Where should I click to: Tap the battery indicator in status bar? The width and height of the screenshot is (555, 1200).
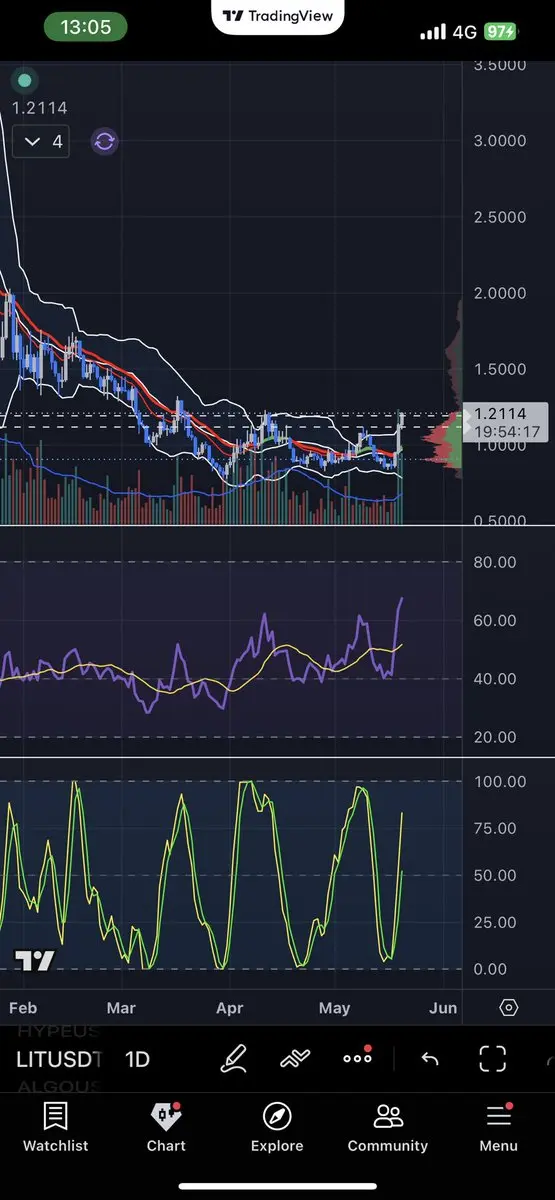pos(500,31)
